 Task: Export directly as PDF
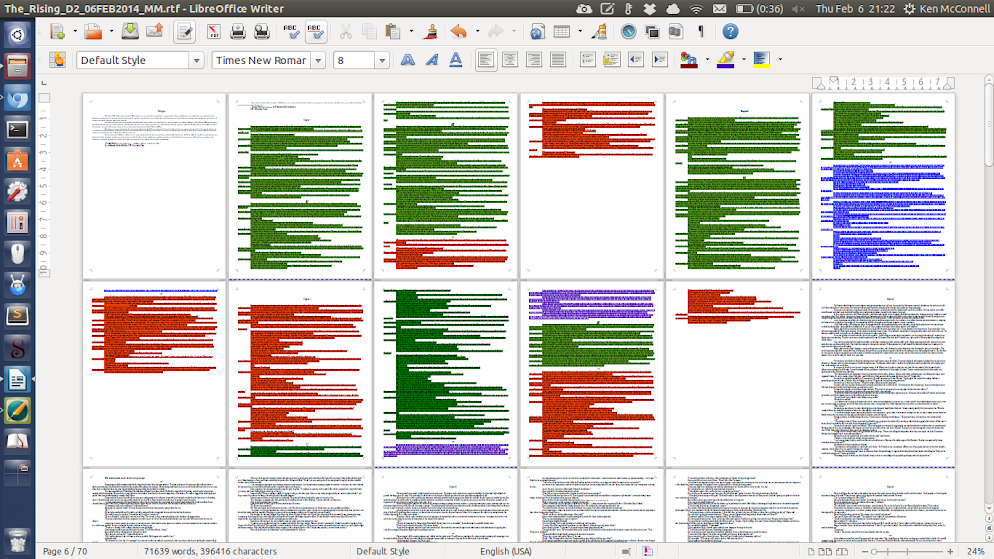(214, 32)
